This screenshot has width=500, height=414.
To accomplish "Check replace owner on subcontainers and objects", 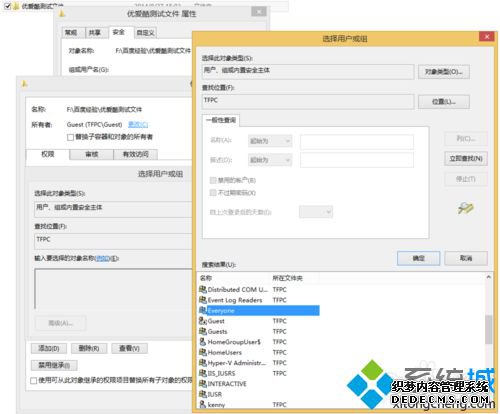I will (x=70, y=137).
